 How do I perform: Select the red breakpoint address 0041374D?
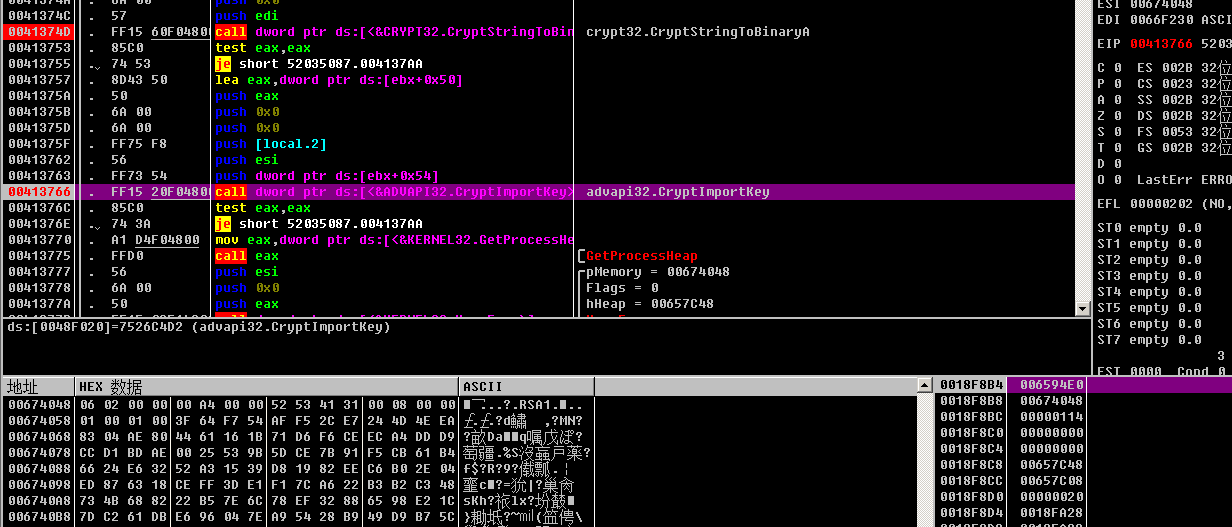pyautogui.click(x=38, y=32)
